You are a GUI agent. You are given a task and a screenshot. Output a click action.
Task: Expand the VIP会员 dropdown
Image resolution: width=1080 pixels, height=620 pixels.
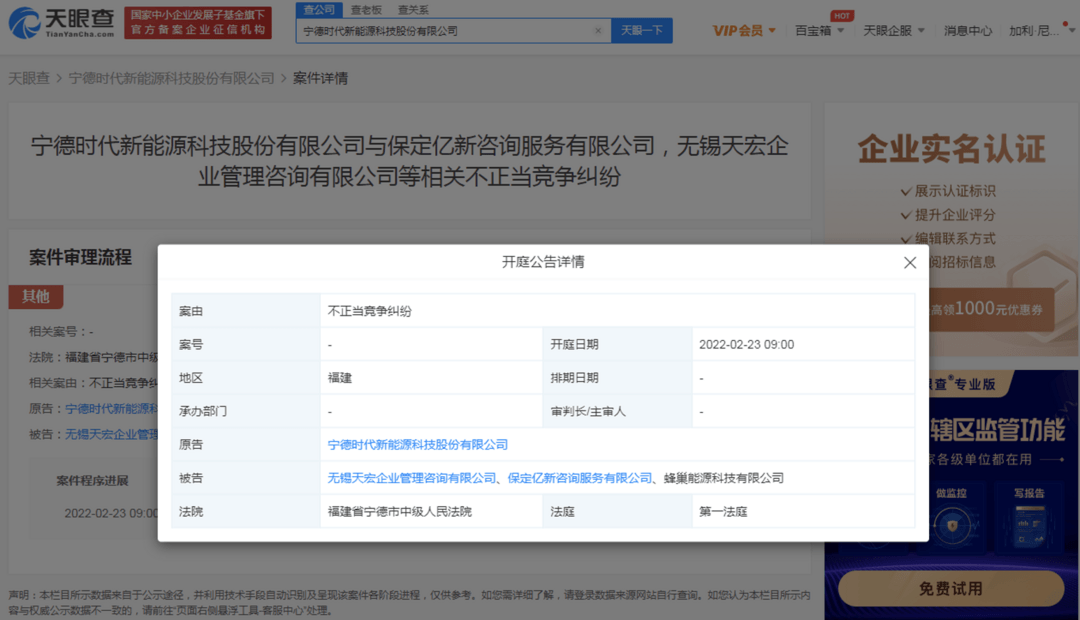[744, 30]
